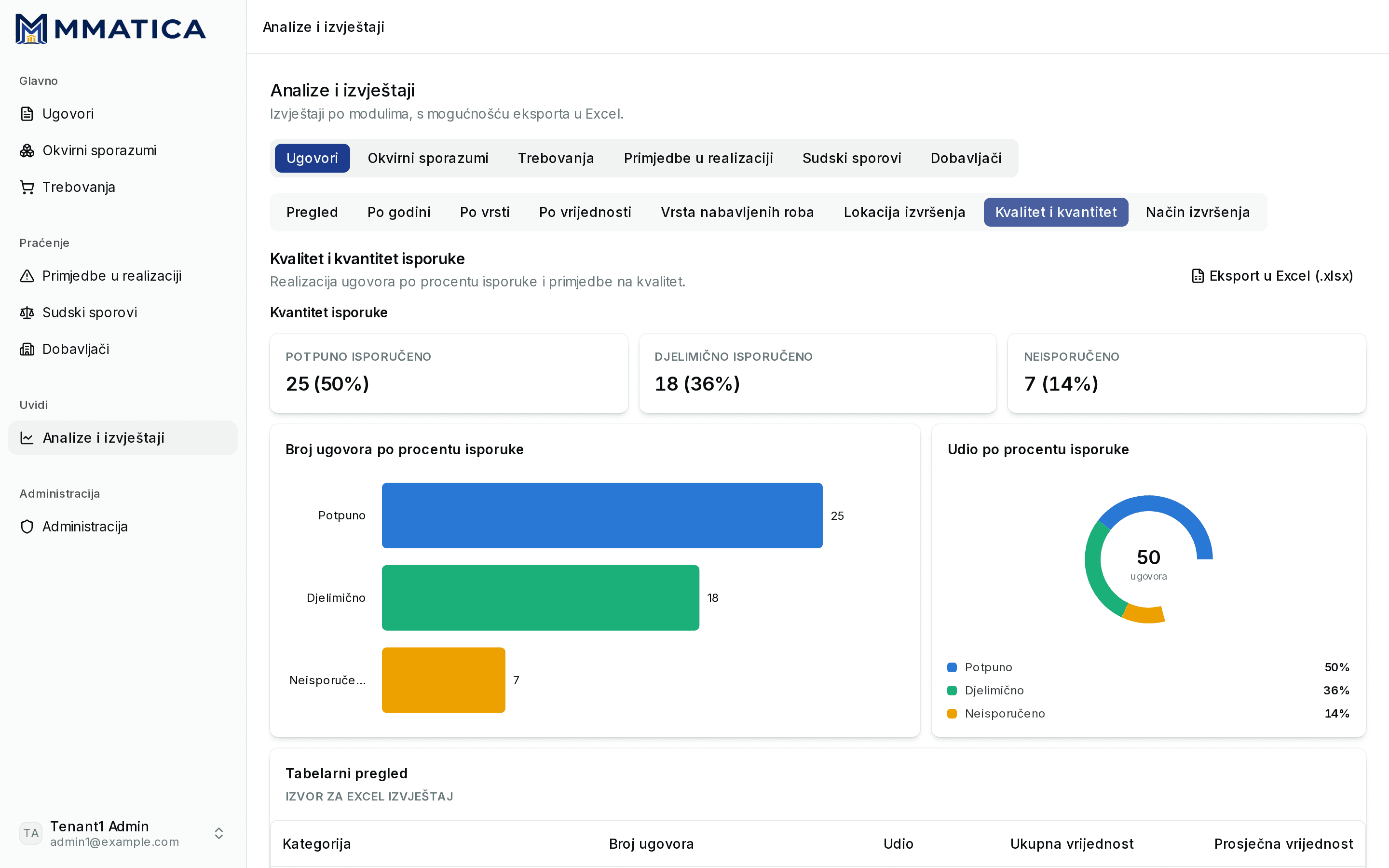Viewport: 1389px width, 868px height.
Task: Click the Djelimično isporučeno 18 (36%) card
Action: pyautogui.click(x=818, y=373)
